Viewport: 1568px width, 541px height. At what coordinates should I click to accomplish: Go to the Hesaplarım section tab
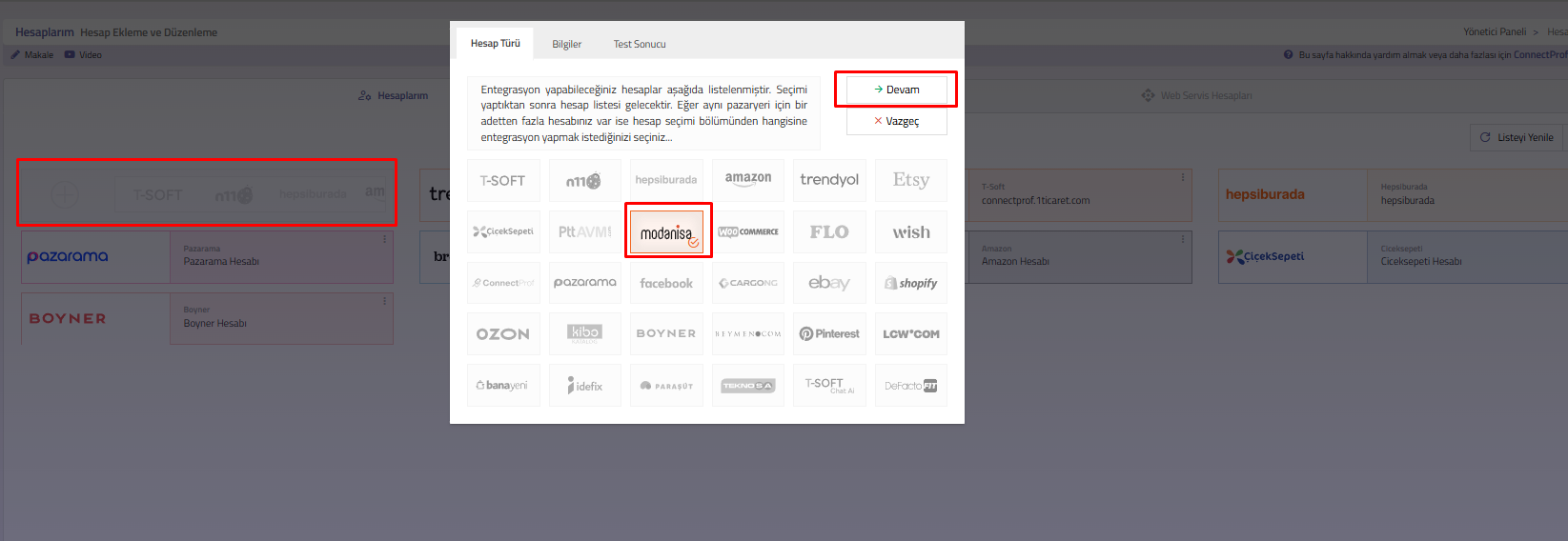pos(394,95)
